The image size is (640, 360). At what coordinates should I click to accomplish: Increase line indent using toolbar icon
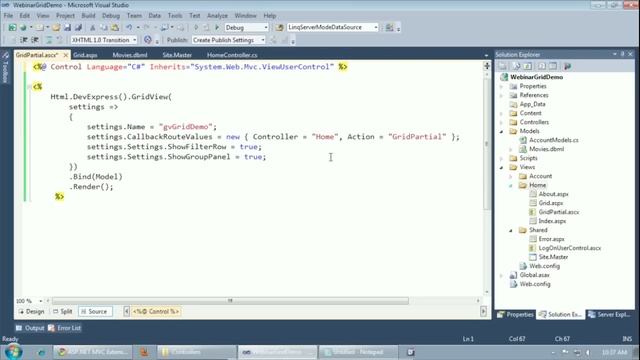(35, 40)
